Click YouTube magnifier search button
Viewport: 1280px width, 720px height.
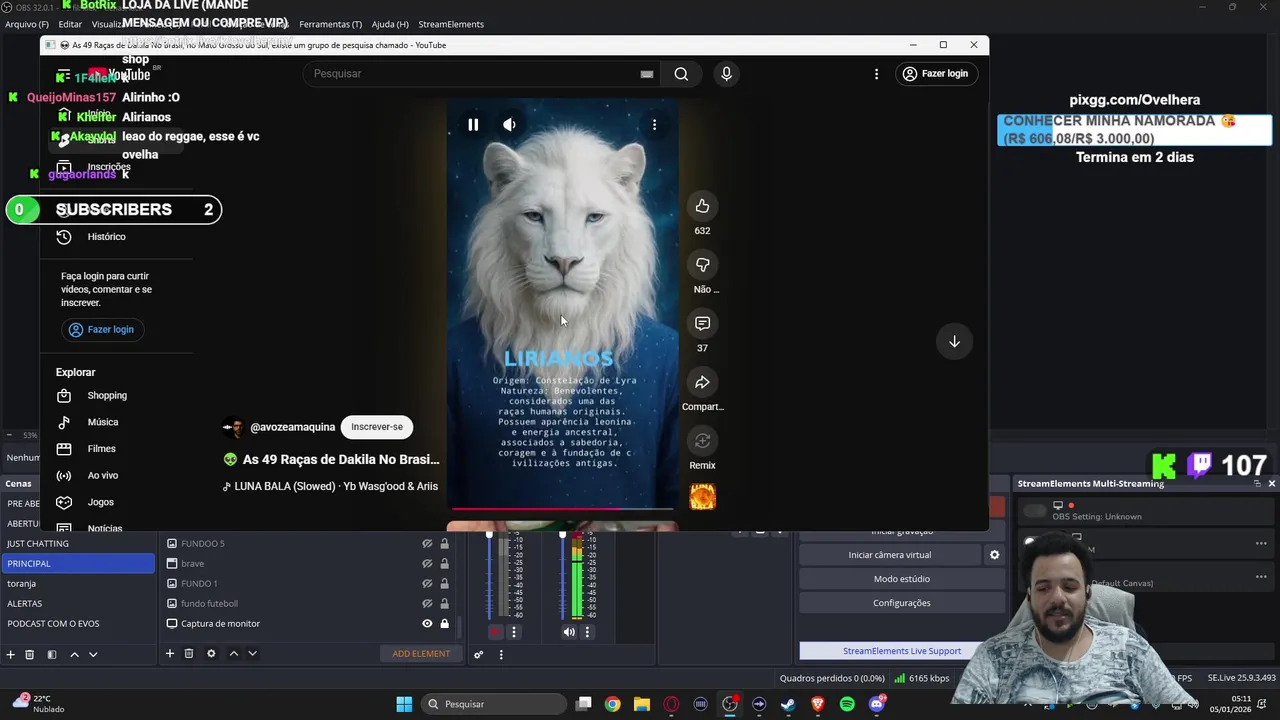tap(681, 74)
